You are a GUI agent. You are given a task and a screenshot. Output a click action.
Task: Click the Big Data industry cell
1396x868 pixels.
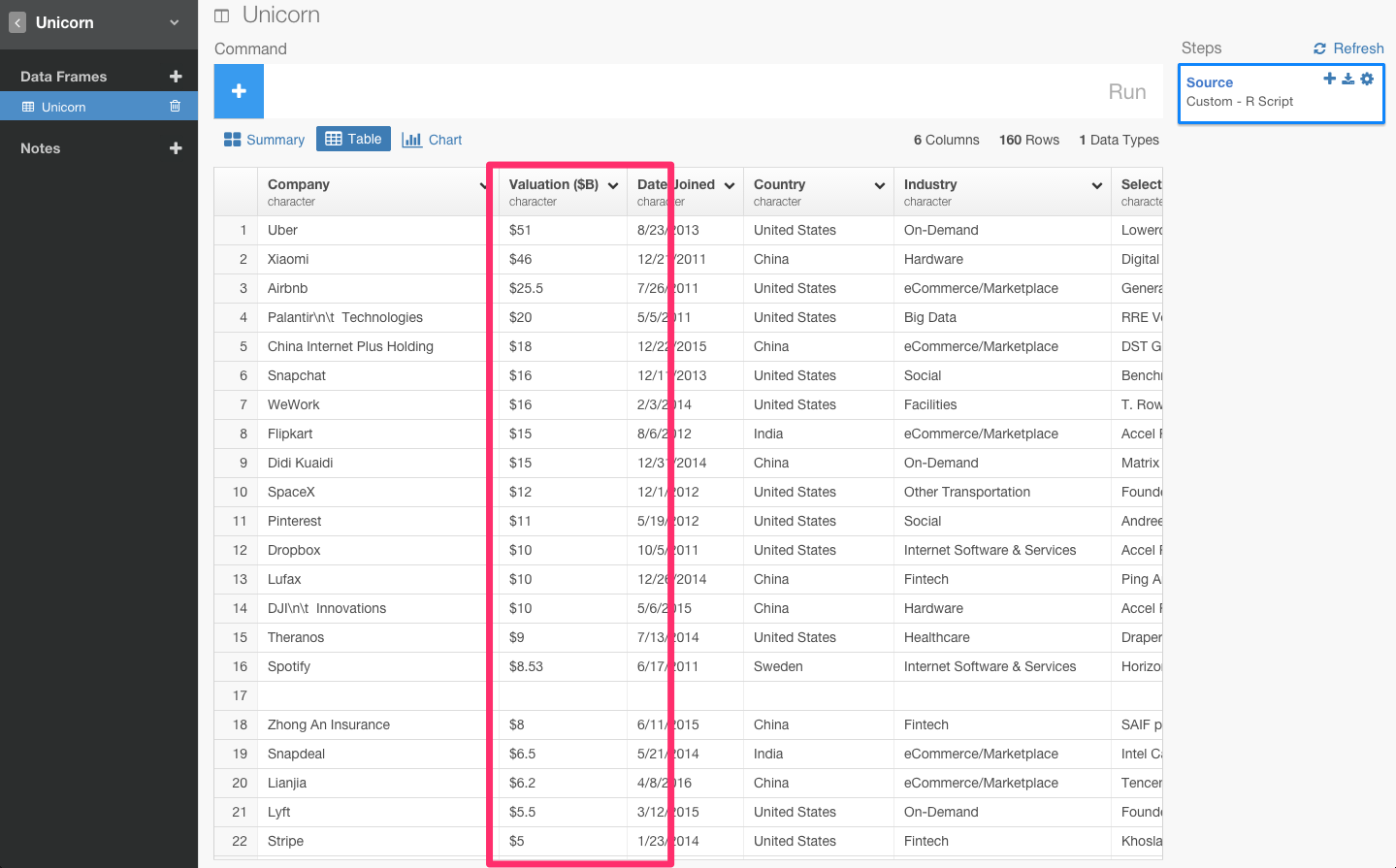pos(1002,317)
